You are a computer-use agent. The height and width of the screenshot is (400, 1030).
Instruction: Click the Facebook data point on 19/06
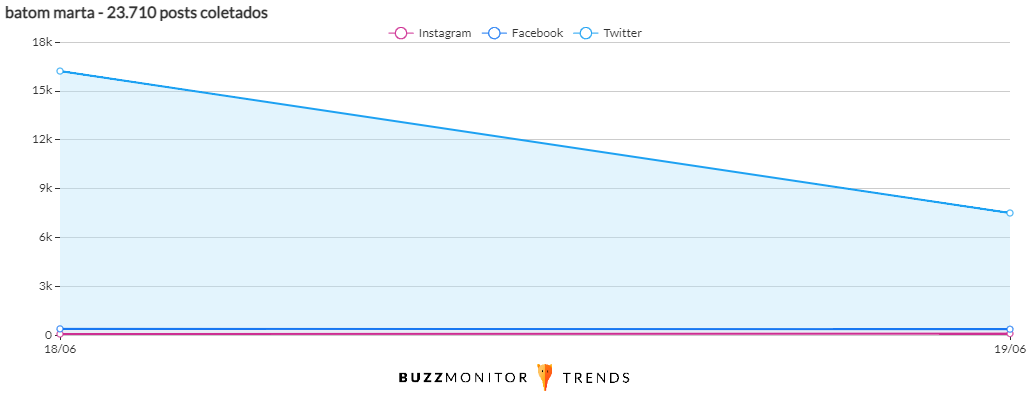coord(1010,329)
